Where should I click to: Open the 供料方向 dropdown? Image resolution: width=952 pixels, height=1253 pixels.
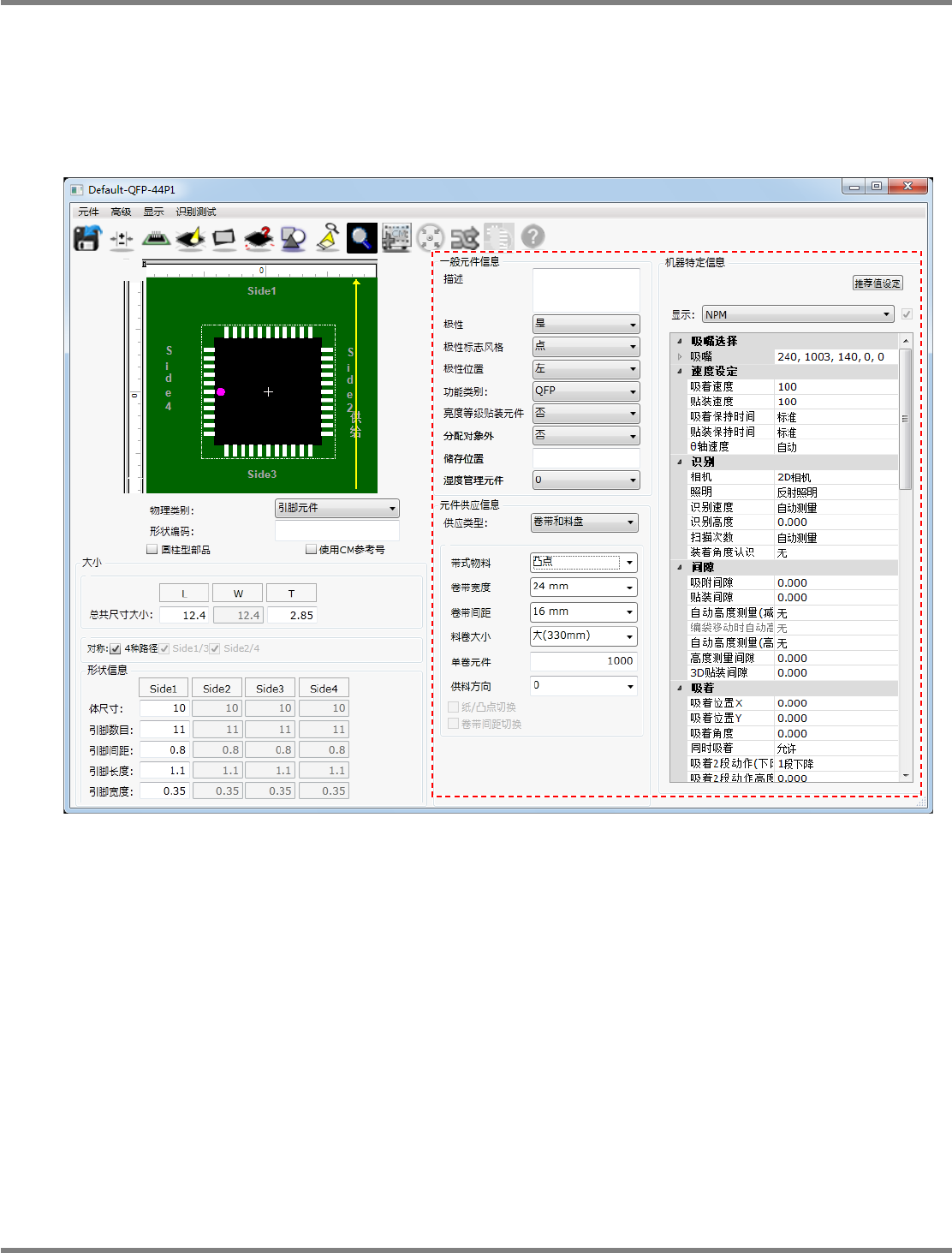584,686
